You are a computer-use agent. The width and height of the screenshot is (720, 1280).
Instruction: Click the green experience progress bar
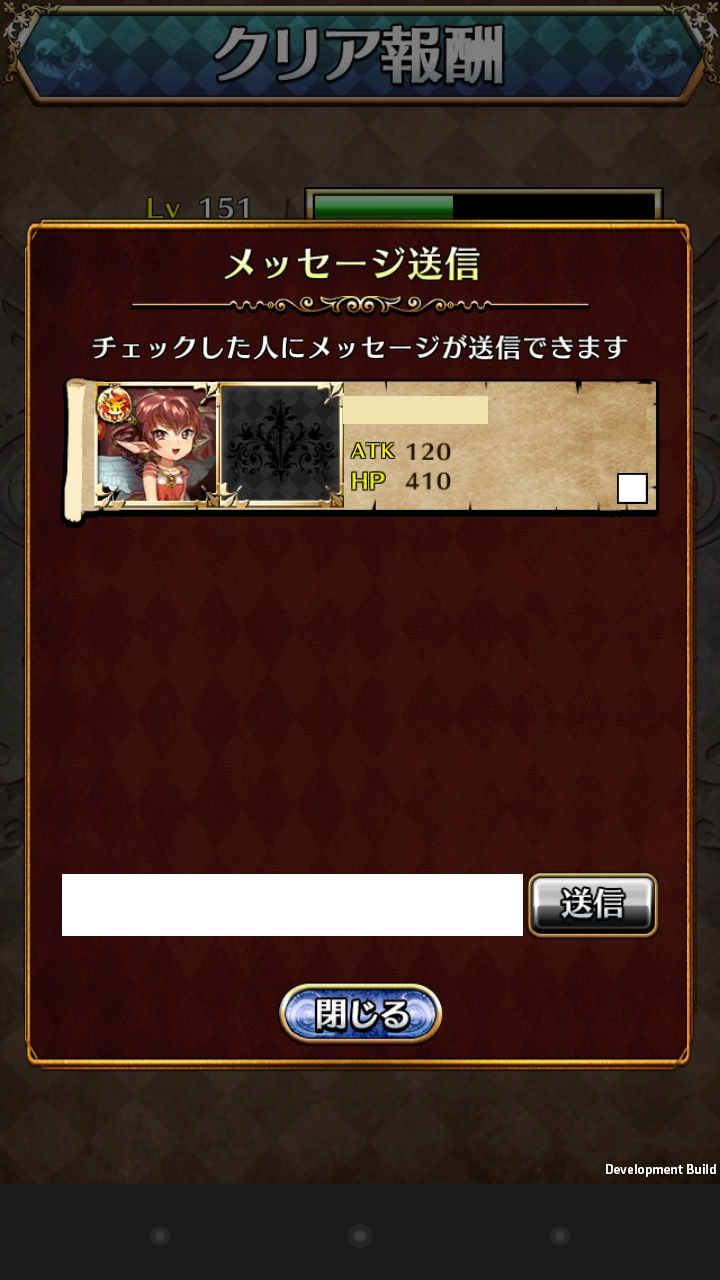483,207
